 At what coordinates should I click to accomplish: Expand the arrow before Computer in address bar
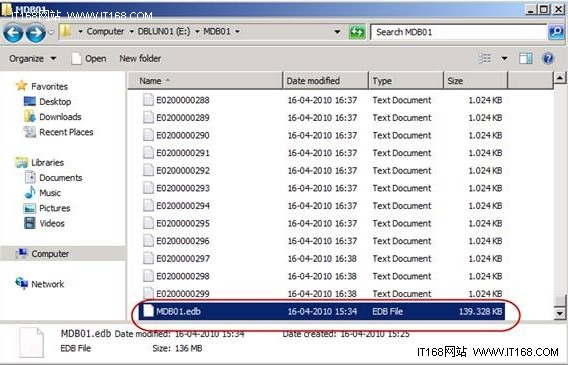pyautogui.click(x=80, y=32)
